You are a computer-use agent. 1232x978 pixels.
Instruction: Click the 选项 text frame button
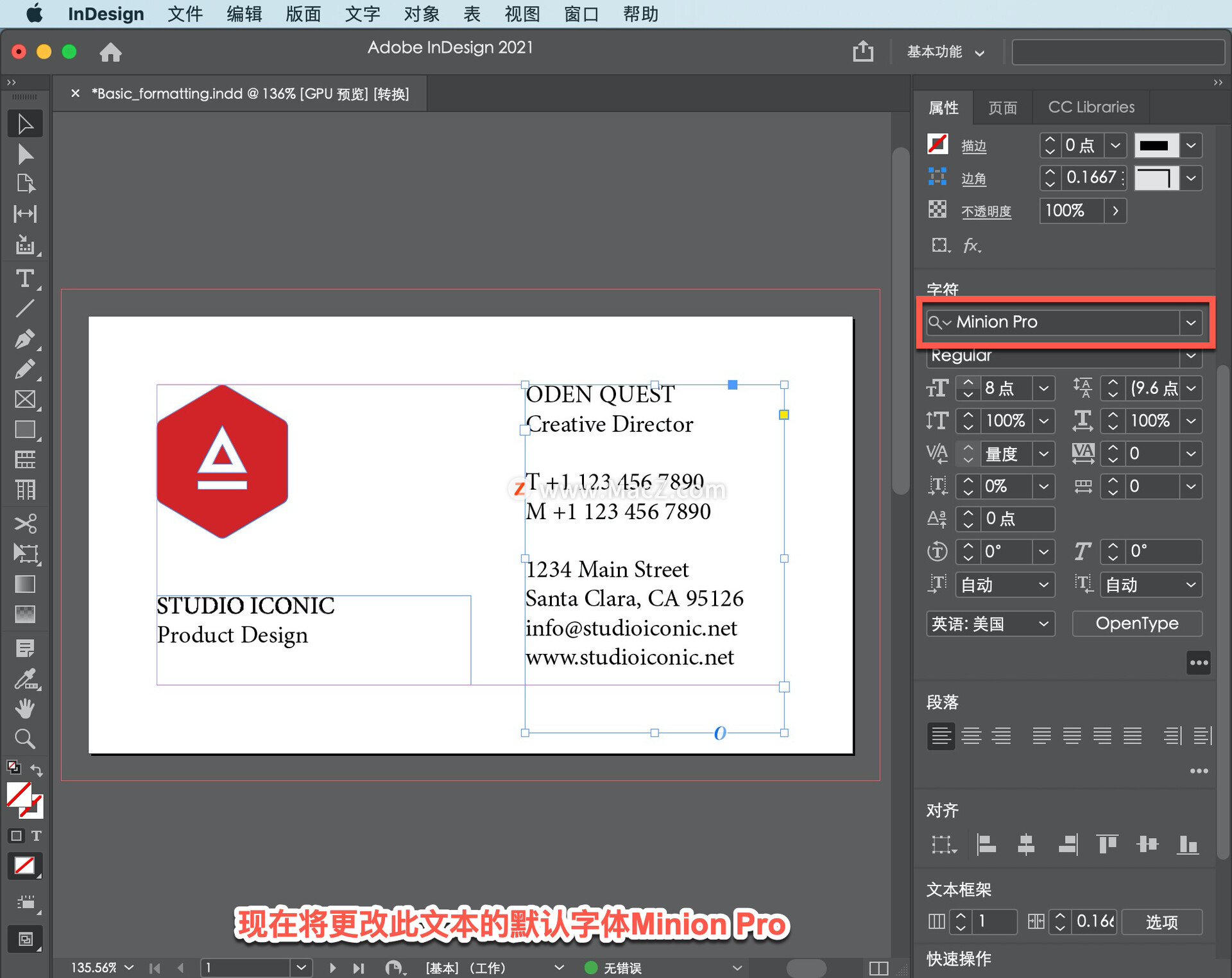pos(1161,922)
